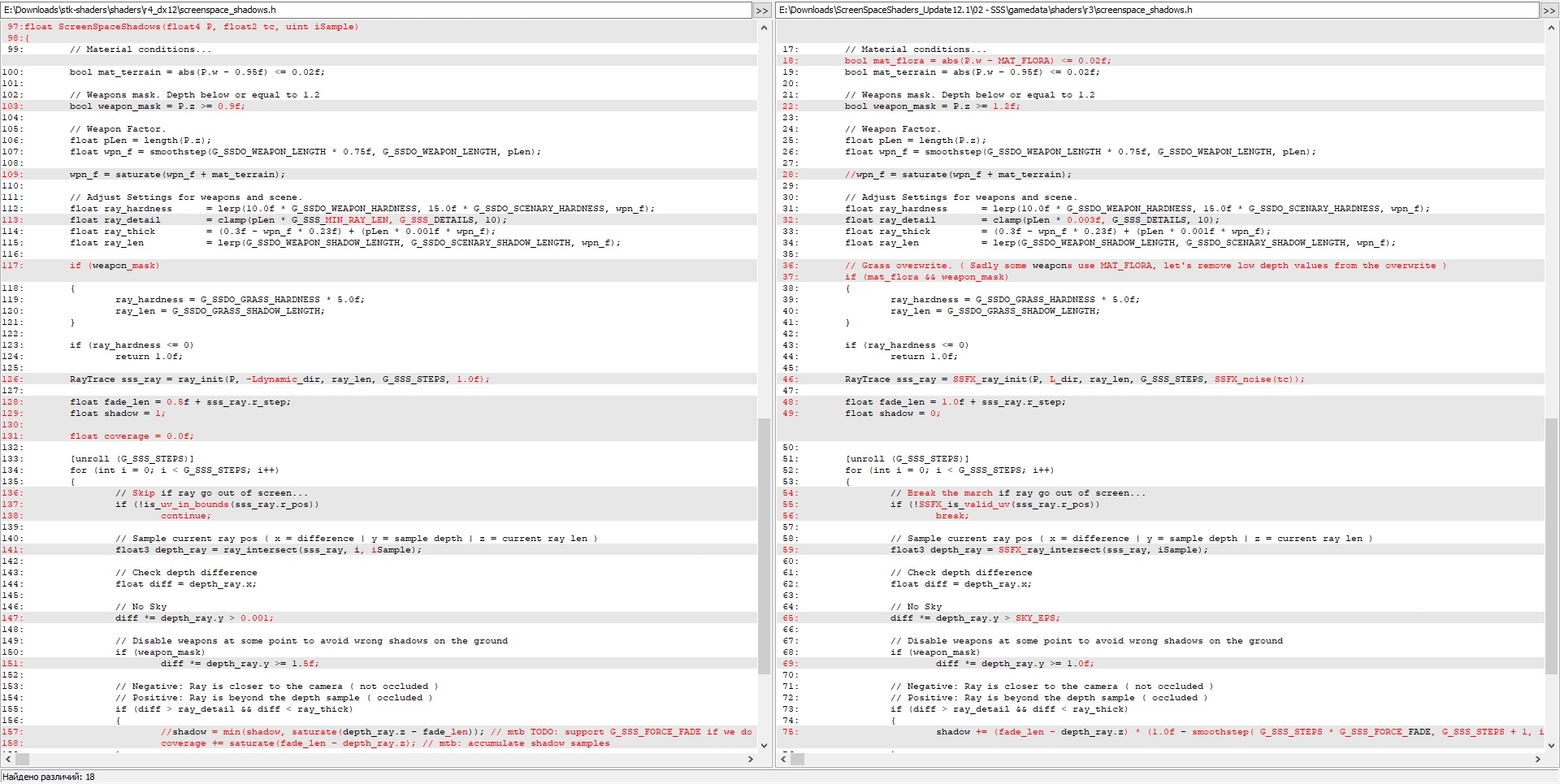Image resolution: width=1560 pixels, height=784 pixels.
Task: Click the right pane horizontal scrollbar thumb
Action: pos(798,759)
